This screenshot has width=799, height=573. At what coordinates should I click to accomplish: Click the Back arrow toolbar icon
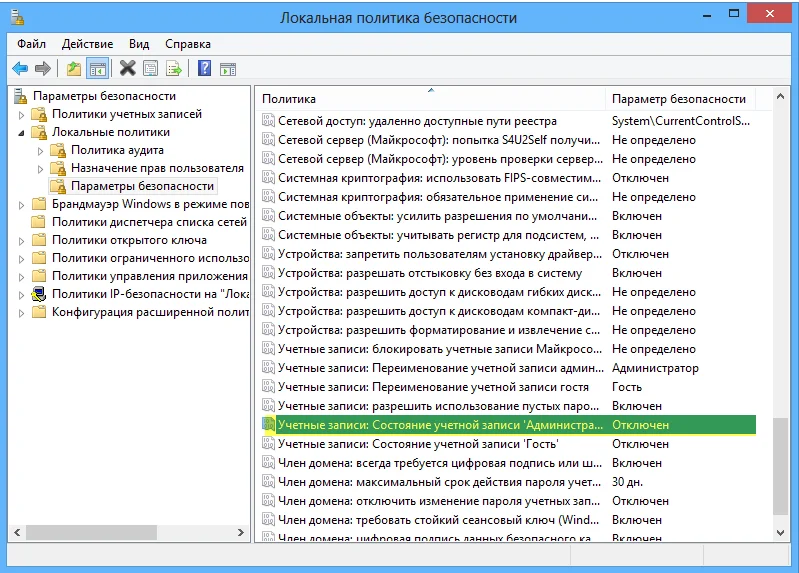coord(20,68)
